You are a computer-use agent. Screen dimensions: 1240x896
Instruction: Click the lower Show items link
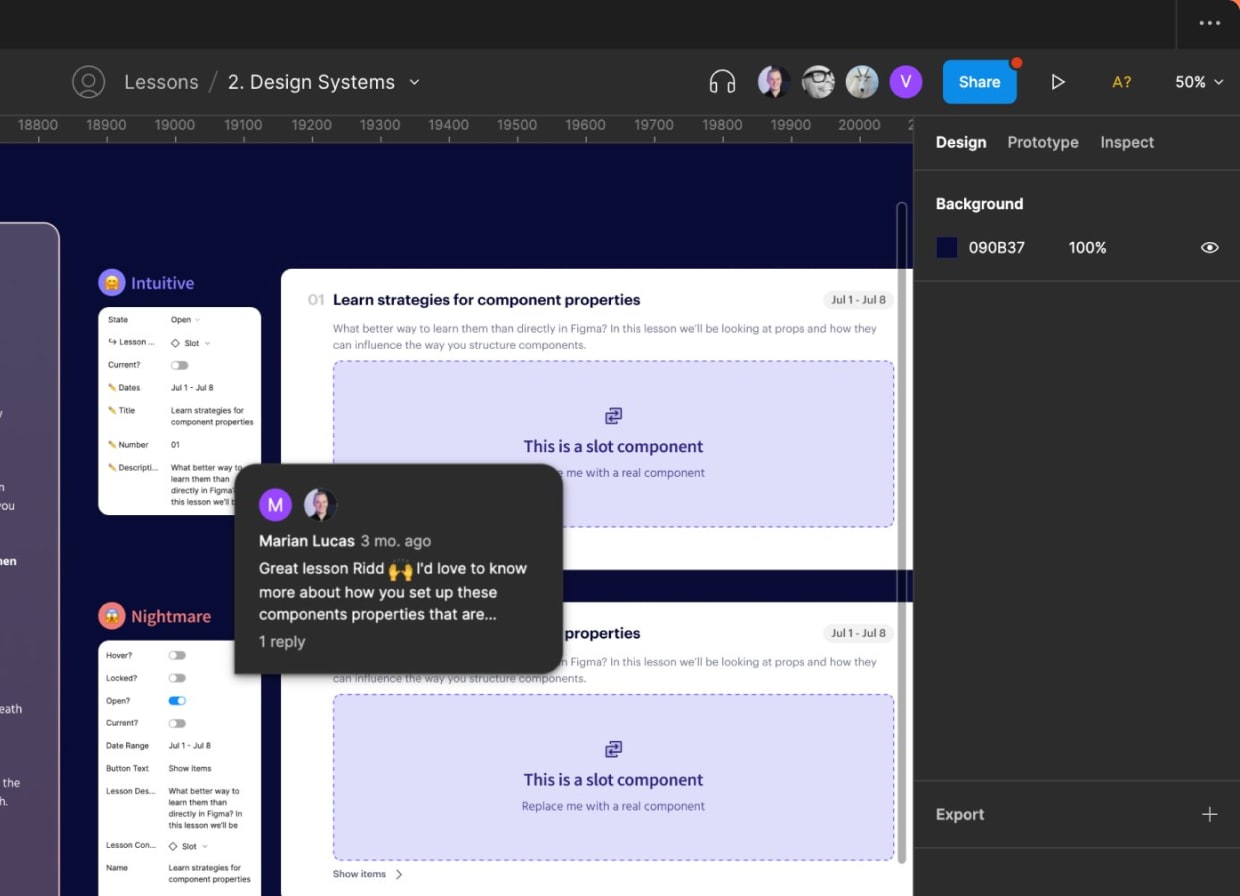pyautogui.click(x=359, y=874)
